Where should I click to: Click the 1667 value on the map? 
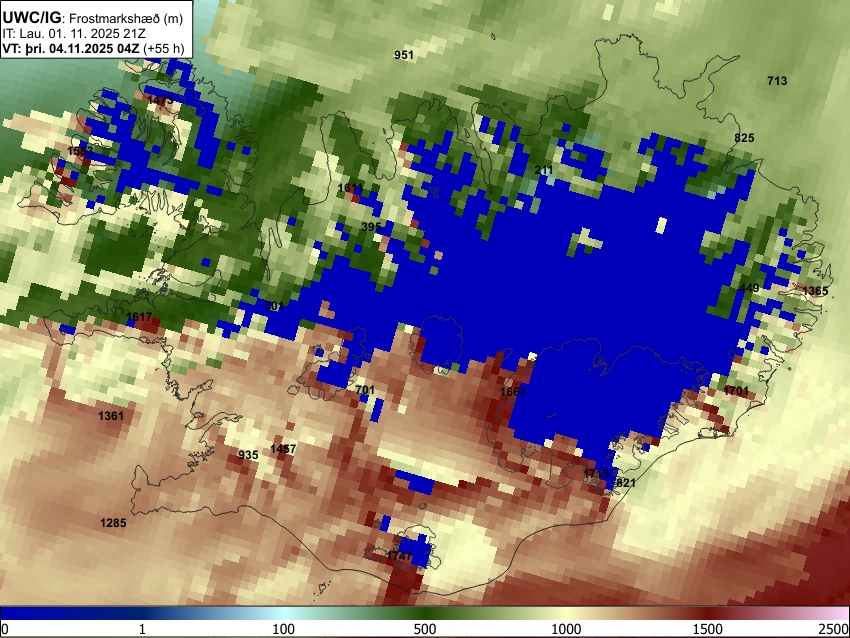coord(513,391)
